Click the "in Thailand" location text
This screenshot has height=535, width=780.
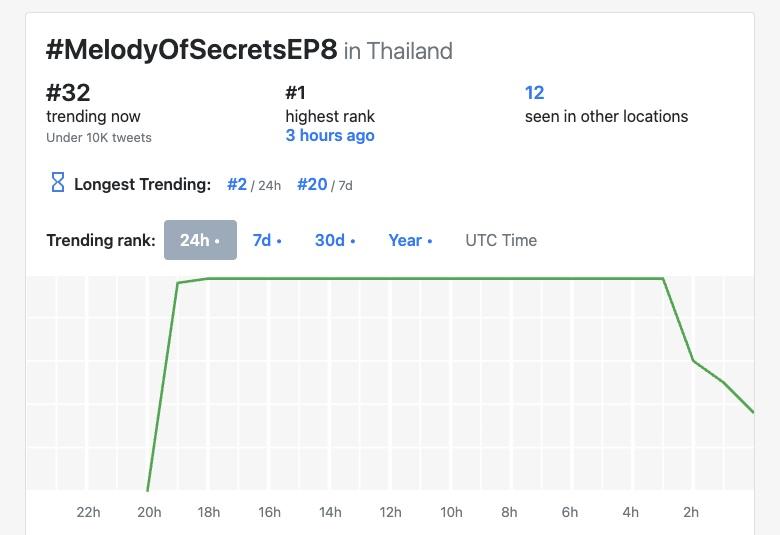pos(398,51)
